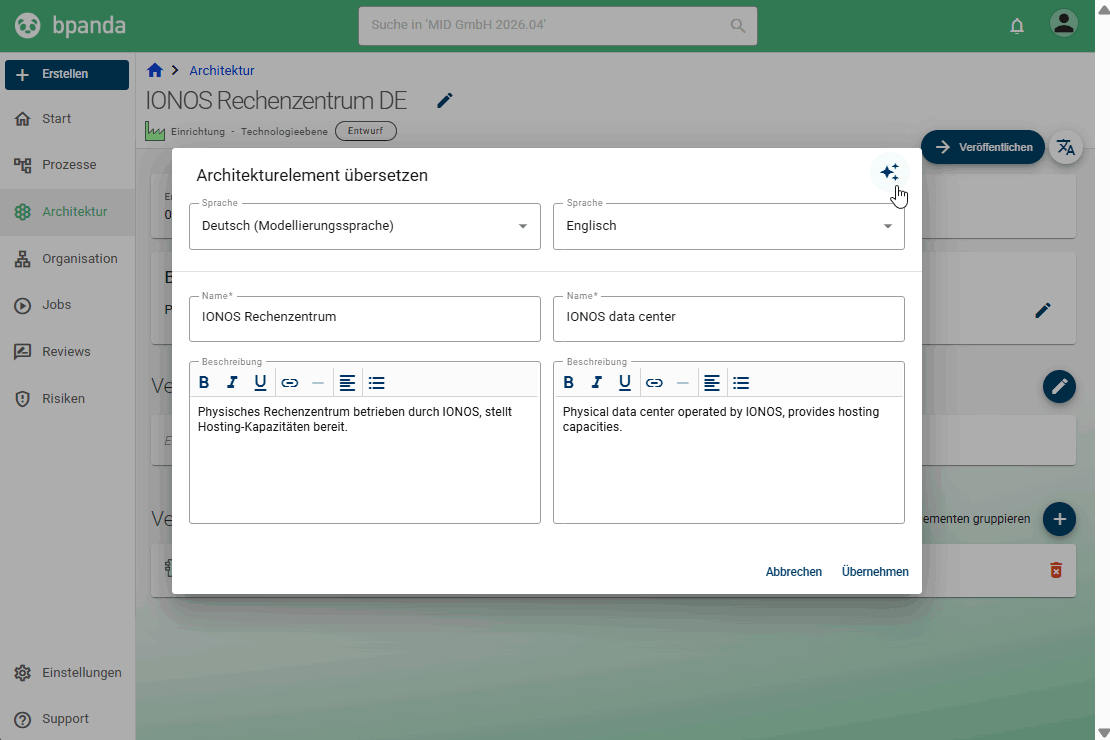The height and width of the screenshot is (740, 1110).
Task: Click the Übernehmen button
Action: pos(875,571)
